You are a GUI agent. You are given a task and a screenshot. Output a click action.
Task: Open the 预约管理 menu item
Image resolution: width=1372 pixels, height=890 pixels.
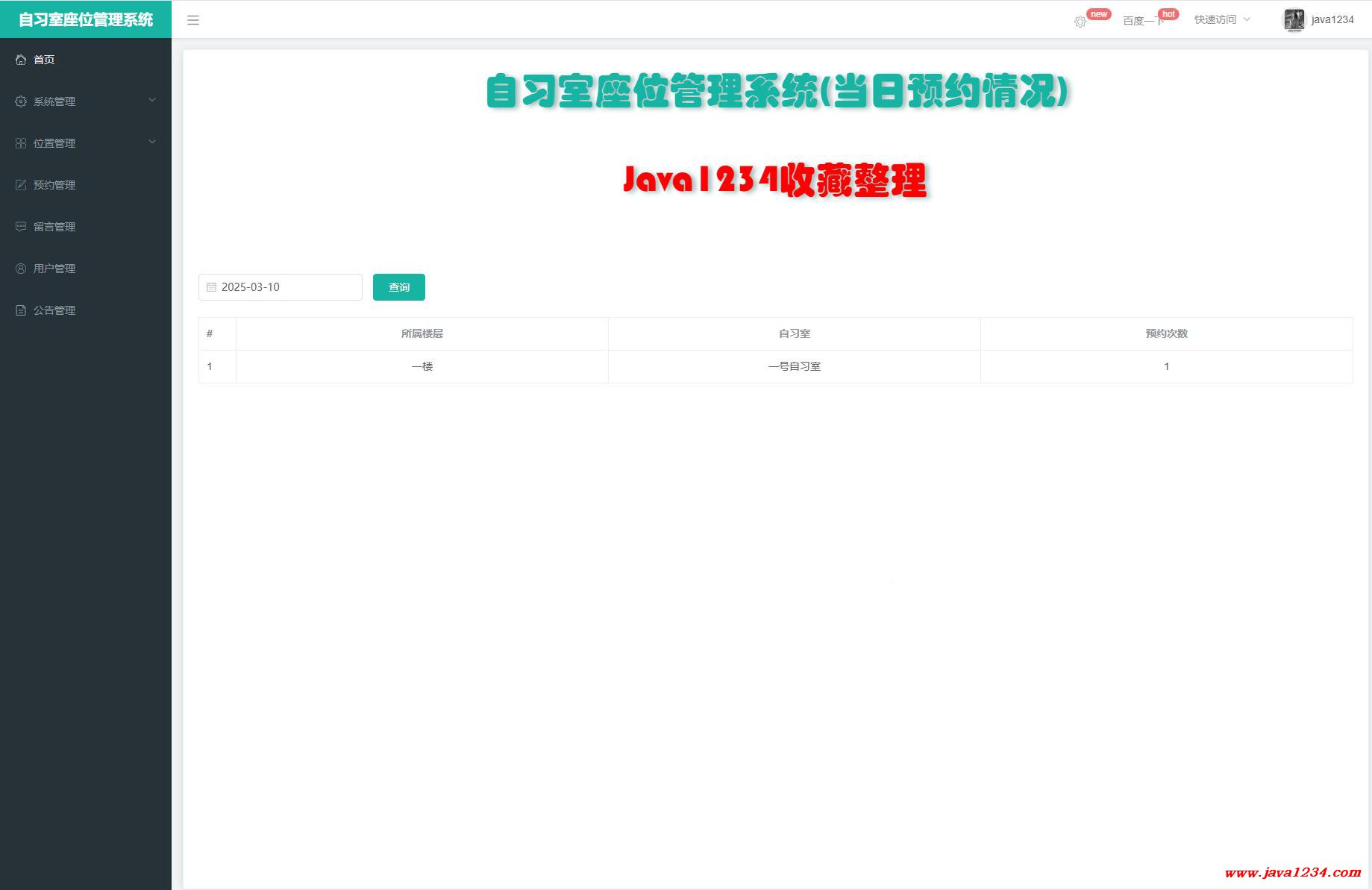pos(54,185)
